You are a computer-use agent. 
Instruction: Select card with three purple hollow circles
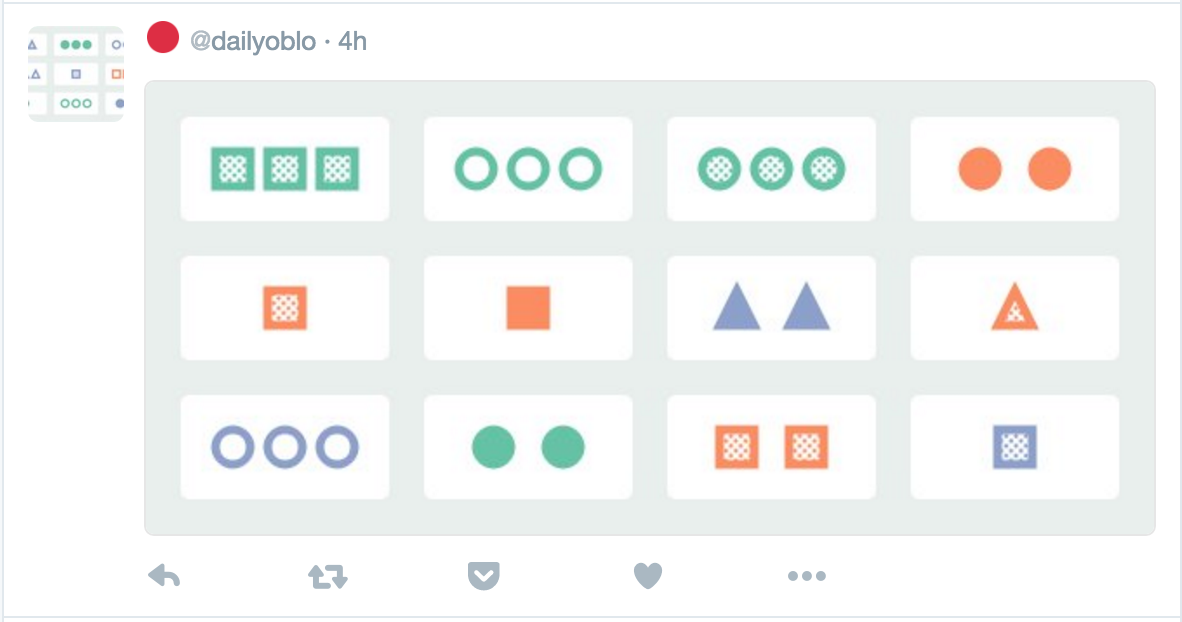coord(285,447)
